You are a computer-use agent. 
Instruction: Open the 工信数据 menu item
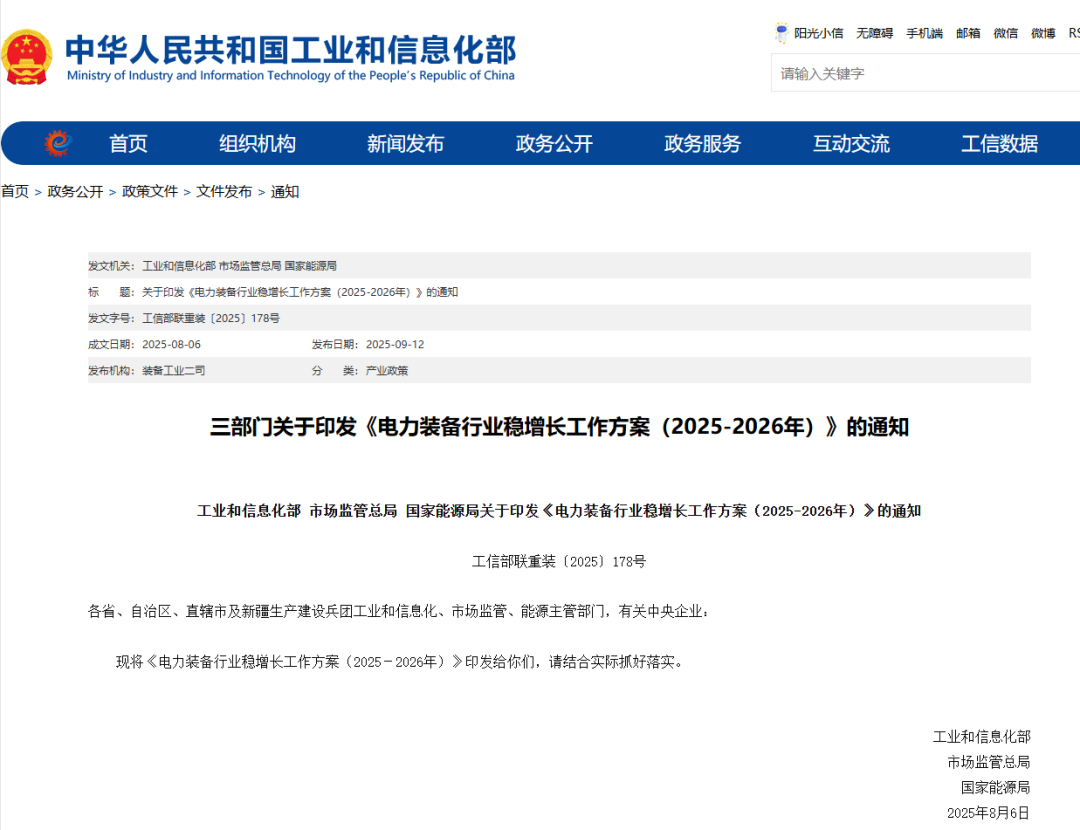999,143
